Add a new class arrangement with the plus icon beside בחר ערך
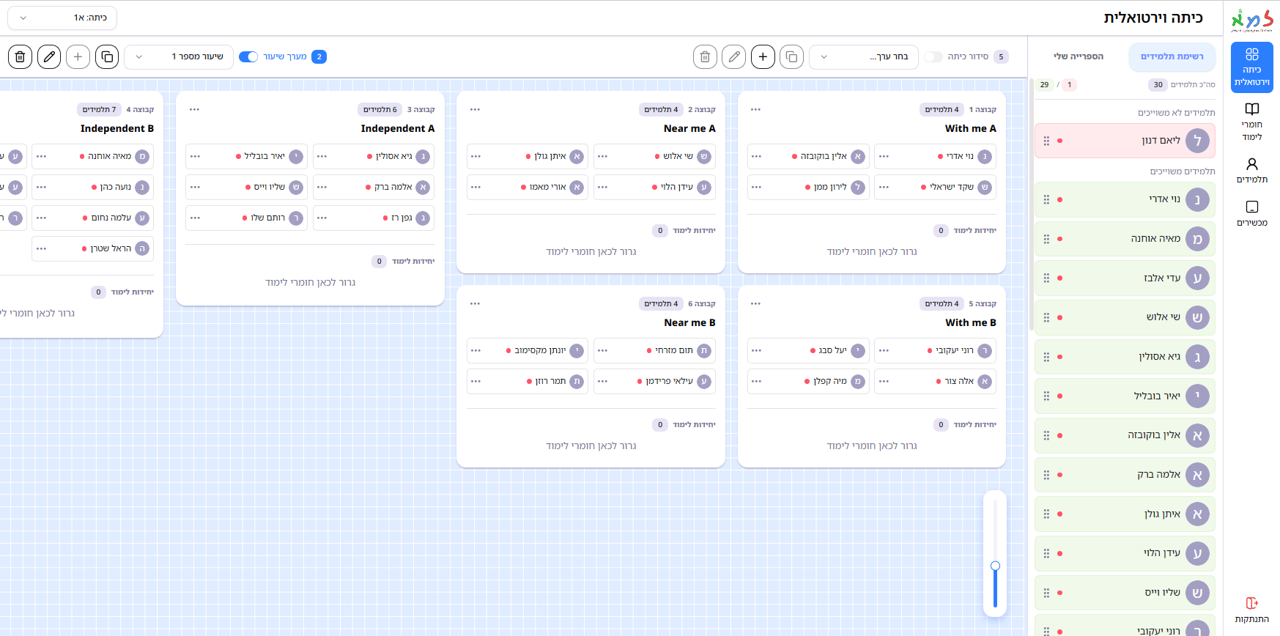Image resolution: width=1280 pixels, height=636 pixels. click(x=763, y=57)
